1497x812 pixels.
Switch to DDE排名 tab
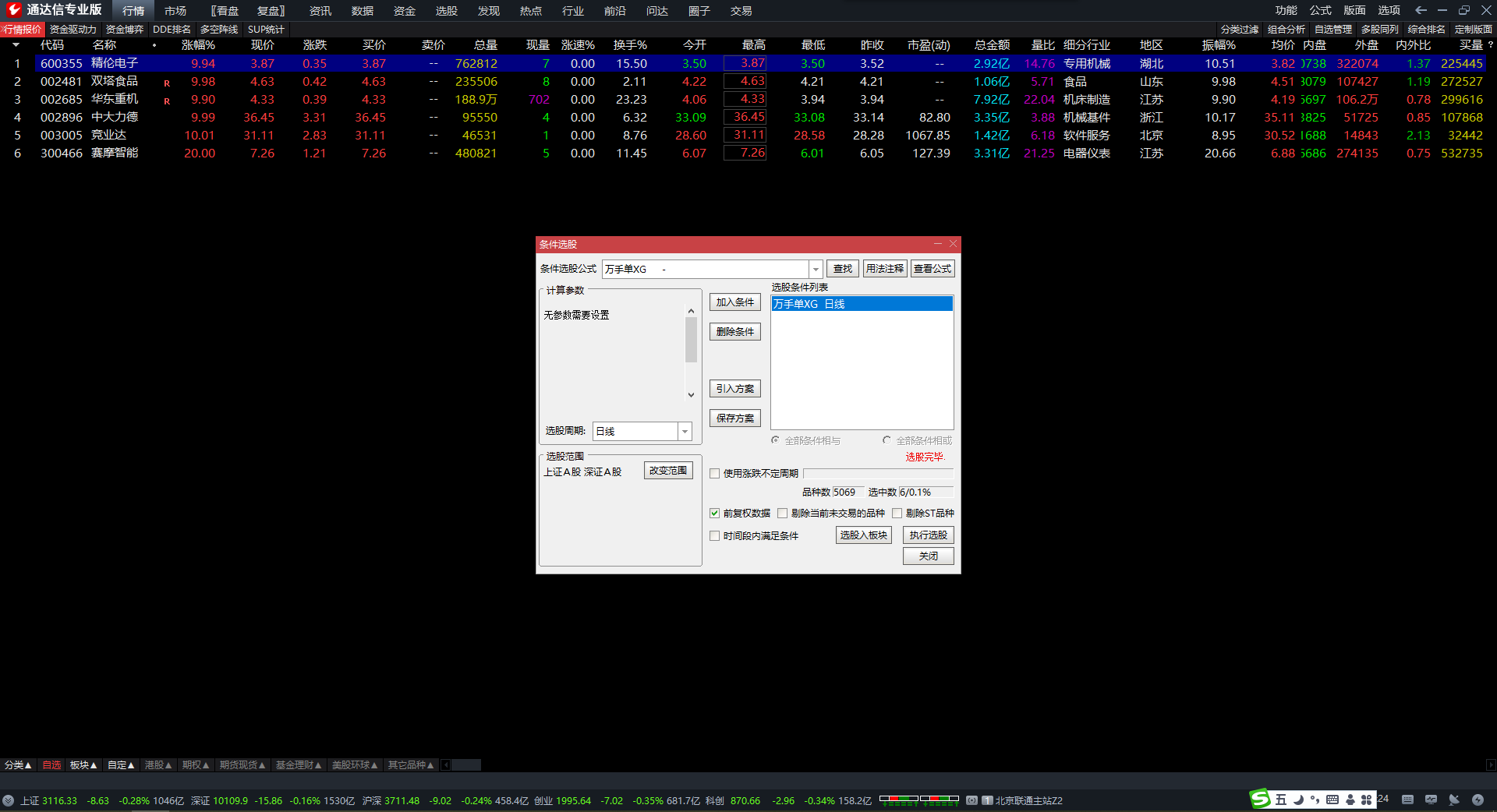point(172,30)
